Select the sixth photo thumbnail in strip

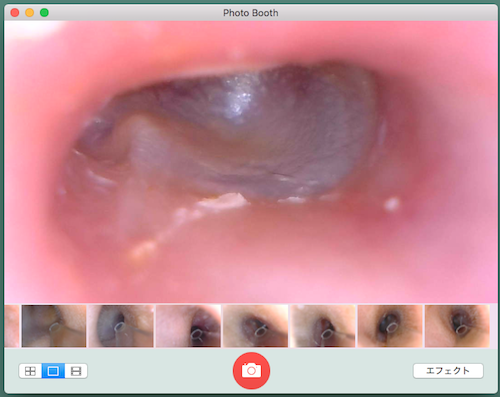[x=390, y=326]
